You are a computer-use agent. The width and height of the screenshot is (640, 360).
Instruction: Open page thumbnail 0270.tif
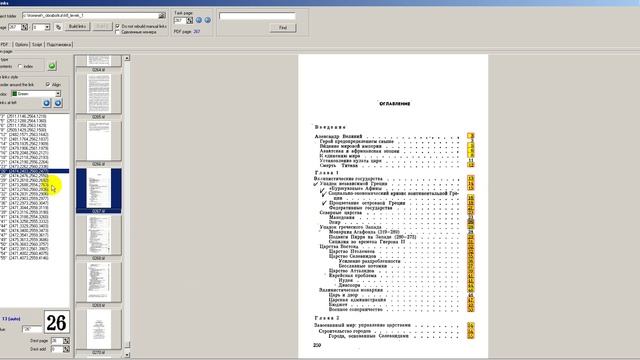coord(99,329)
